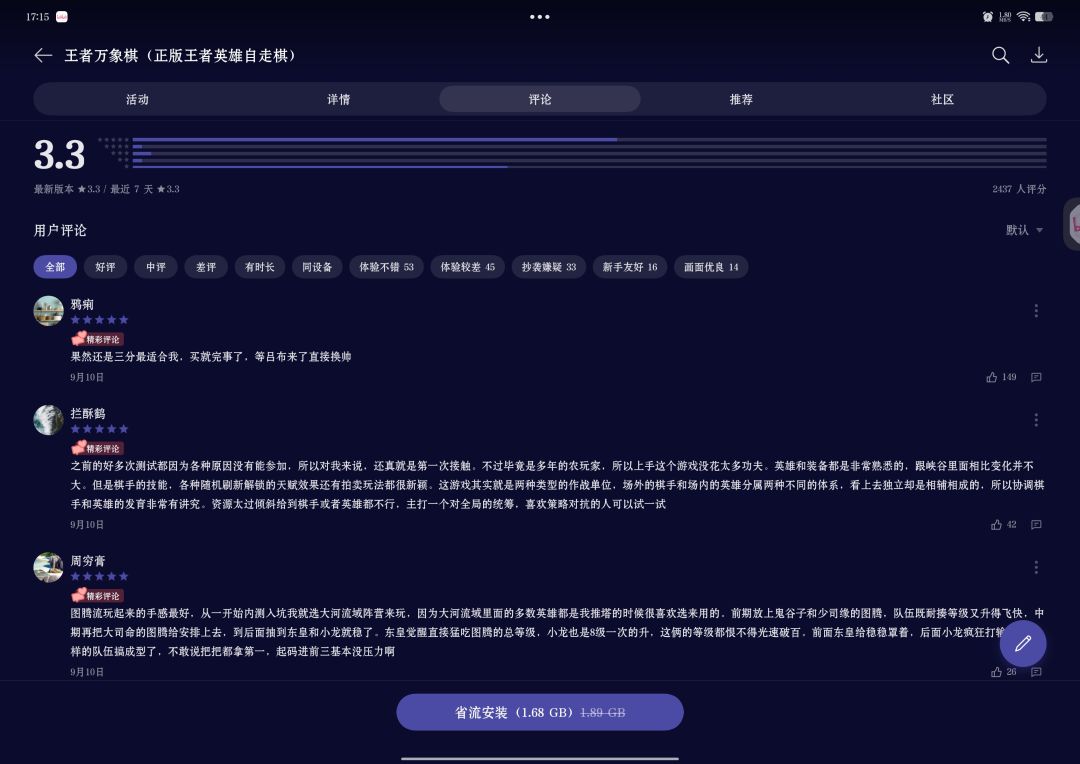The height and width of the screenshot is (764, 1080).
Task: Tap the 最新版本 ★3.3 / 最近 7 天 text
Action: (107, 189)
